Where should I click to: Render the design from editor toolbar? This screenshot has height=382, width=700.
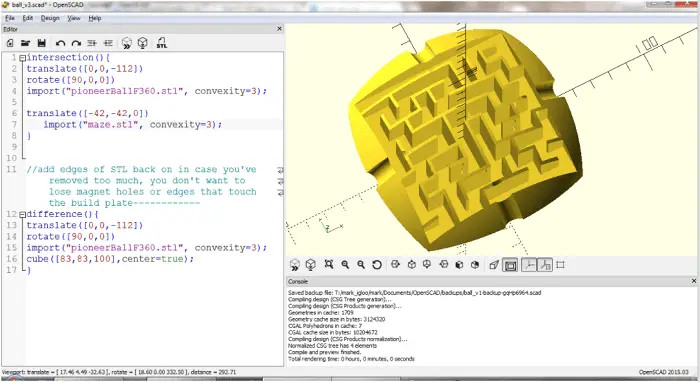pos(142,43)
